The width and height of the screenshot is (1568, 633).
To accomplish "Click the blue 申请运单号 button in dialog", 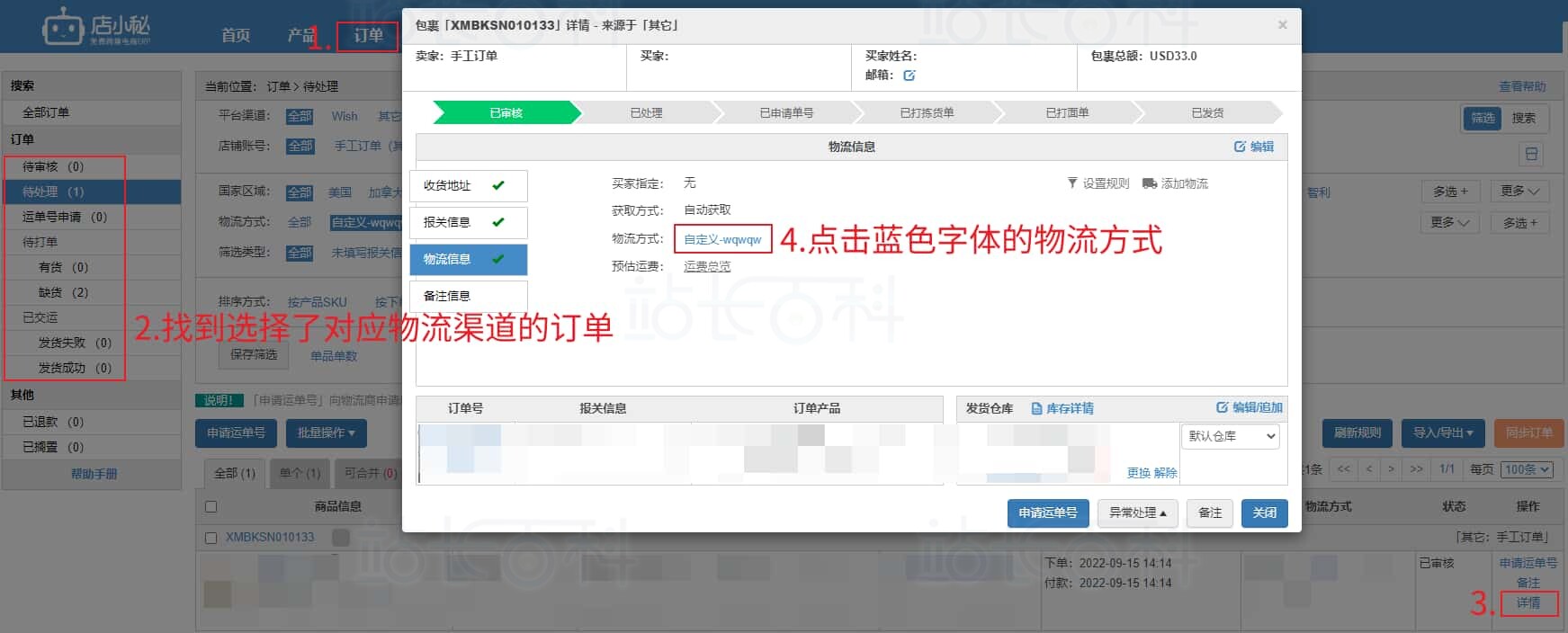I will pyautogui.click(x=1047, y=513).
